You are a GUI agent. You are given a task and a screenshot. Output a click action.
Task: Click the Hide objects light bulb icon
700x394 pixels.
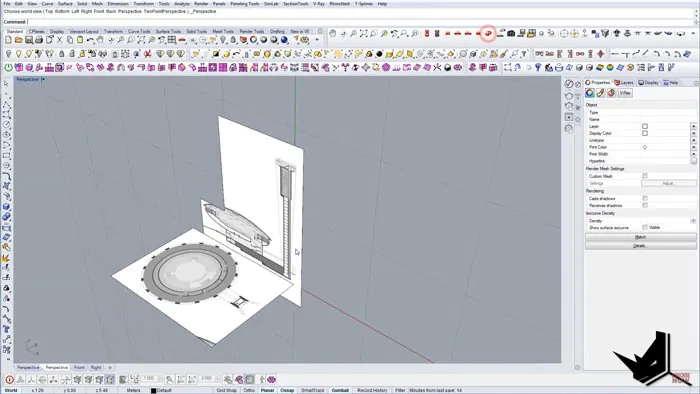8,54
